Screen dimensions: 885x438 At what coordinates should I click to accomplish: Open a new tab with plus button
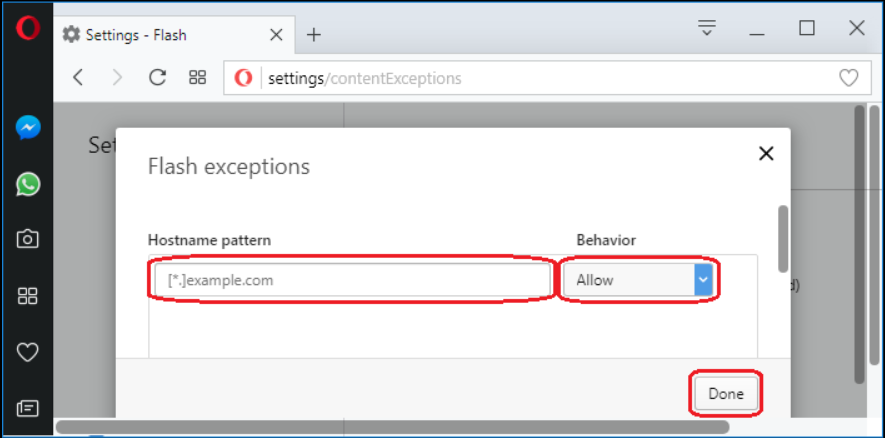[x=314, y=35]
